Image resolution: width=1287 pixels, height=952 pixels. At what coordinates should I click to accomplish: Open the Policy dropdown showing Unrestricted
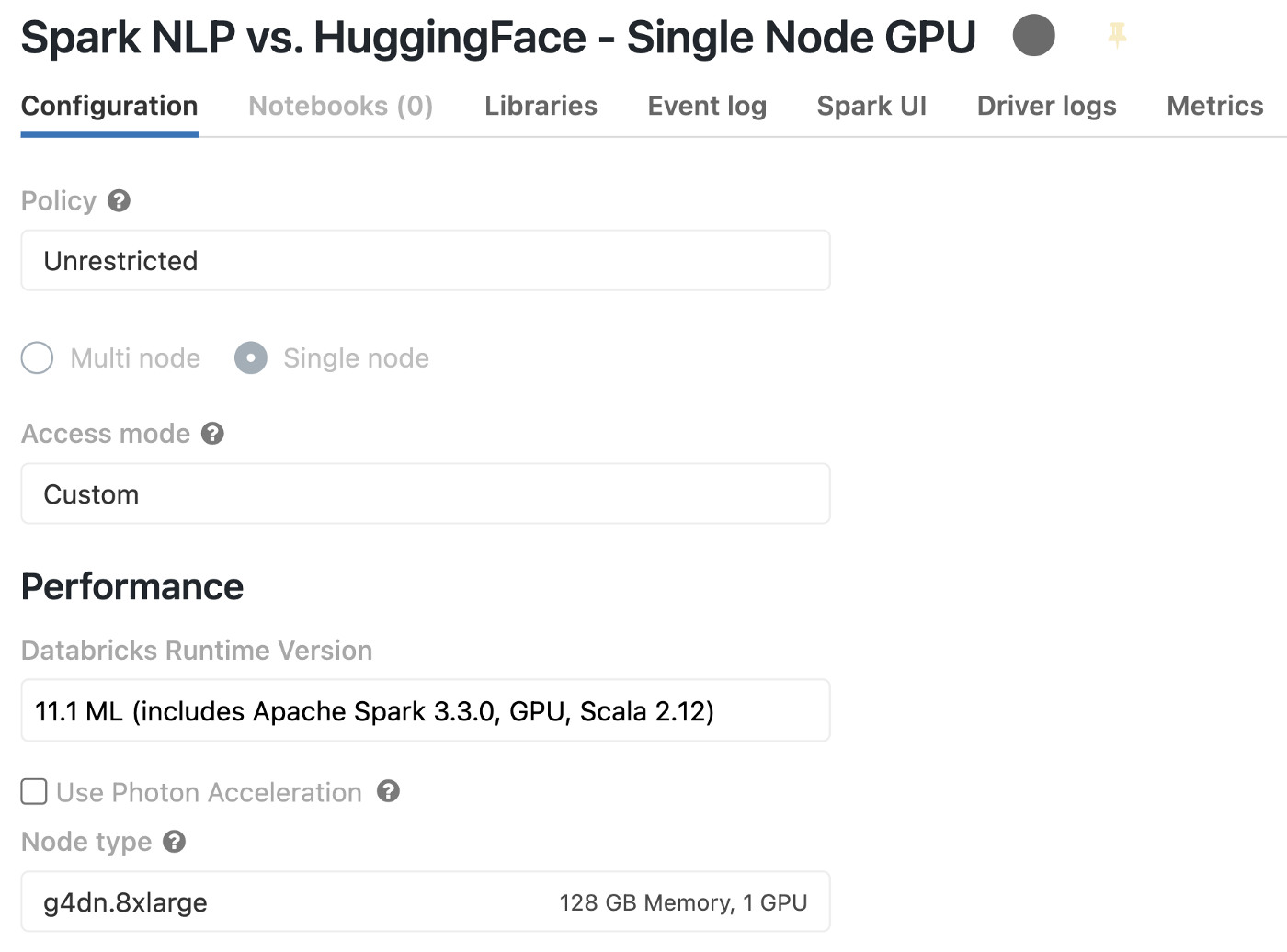pos(425,261)
